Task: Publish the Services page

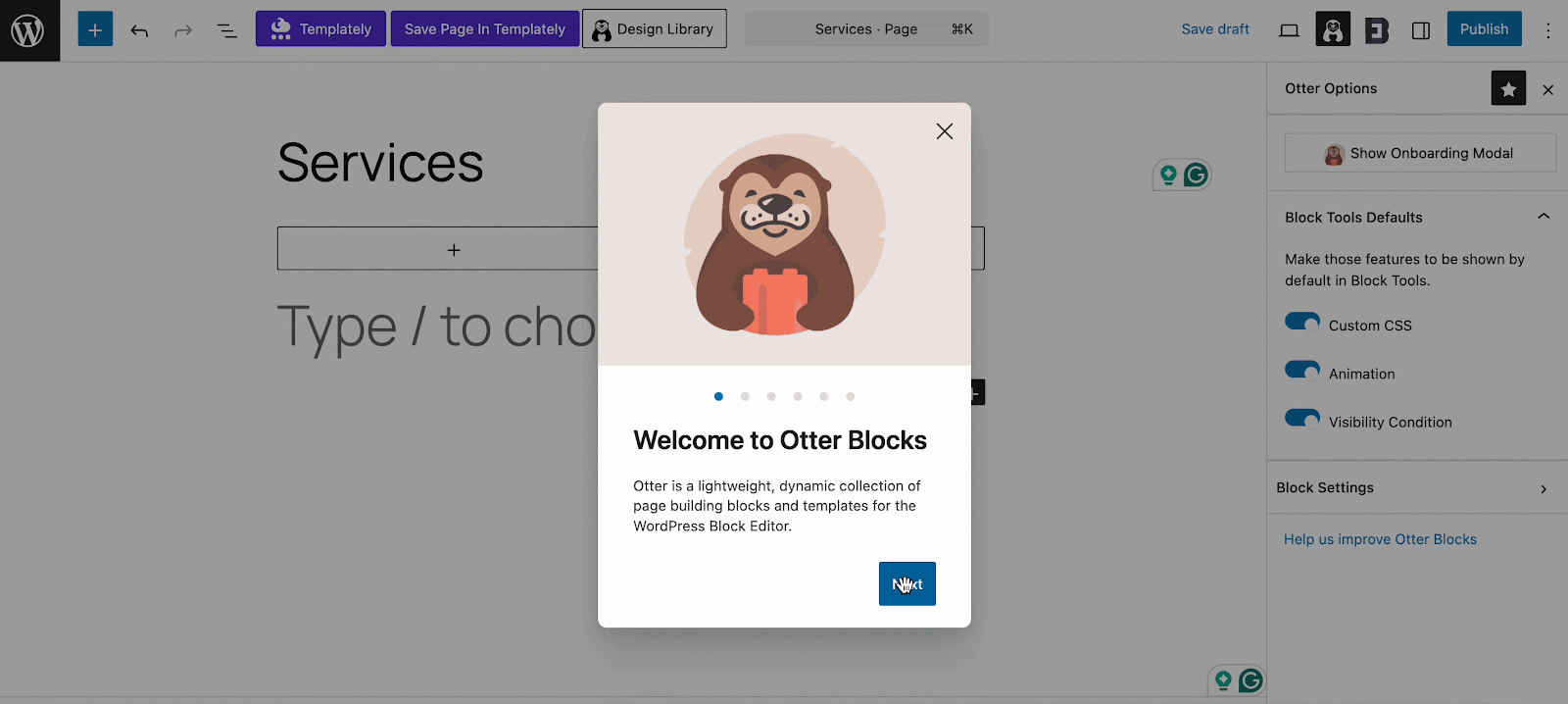Action: 1484,28
